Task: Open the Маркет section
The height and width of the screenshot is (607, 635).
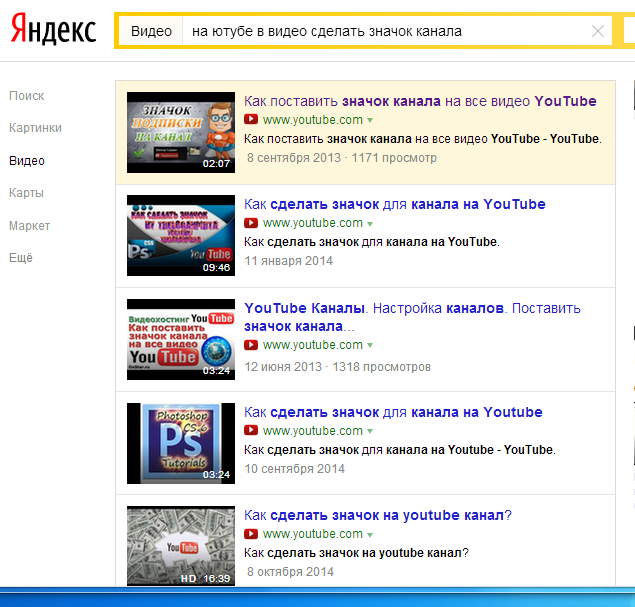Action: pyautogui.click(x=30, y=226)
